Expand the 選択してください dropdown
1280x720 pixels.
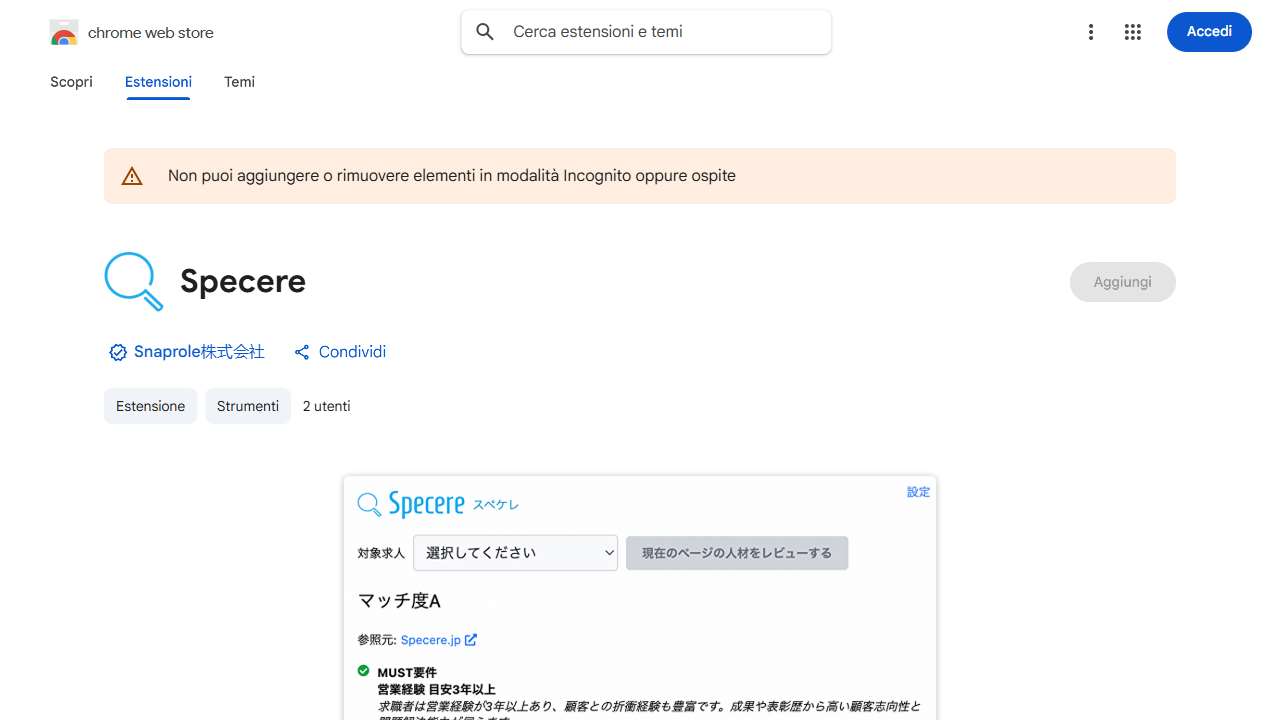[x=515, y=553]
